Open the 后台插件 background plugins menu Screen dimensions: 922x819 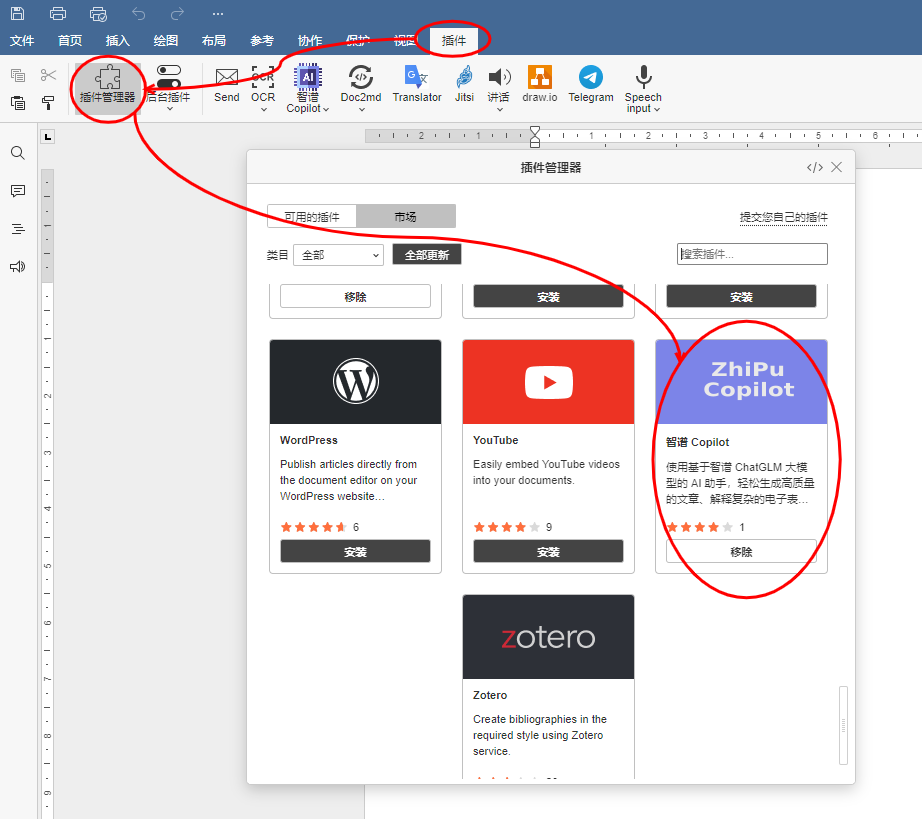point(169,88)
